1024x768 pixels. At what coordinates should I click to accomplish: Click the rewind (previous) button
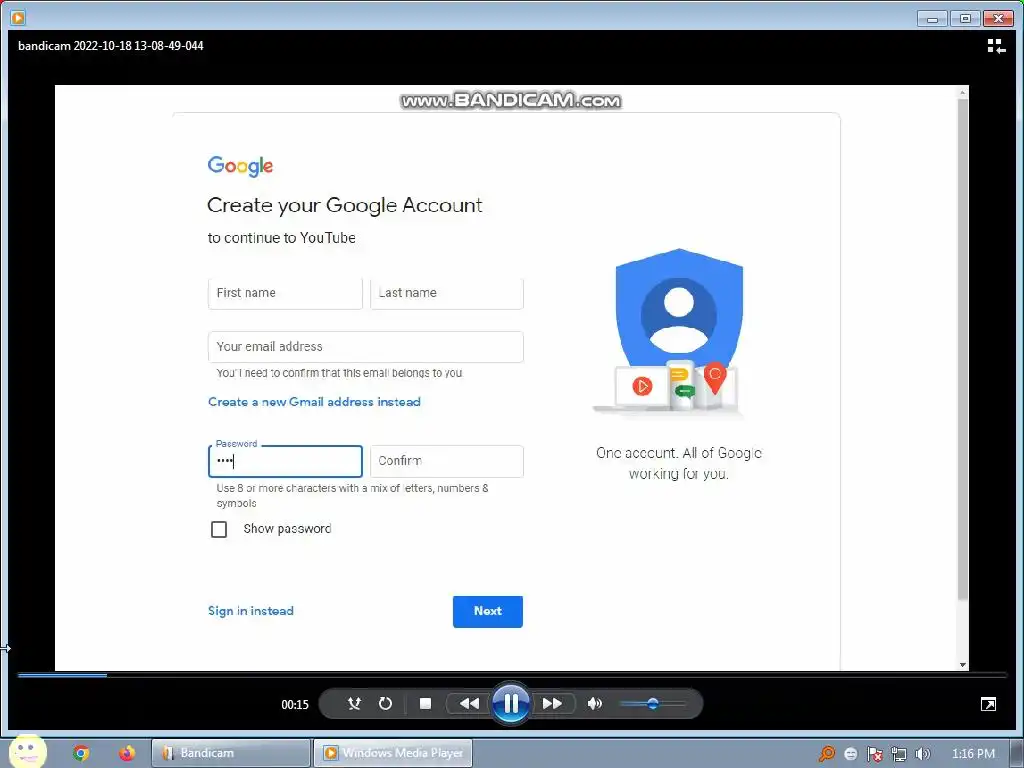click(469, 703)
